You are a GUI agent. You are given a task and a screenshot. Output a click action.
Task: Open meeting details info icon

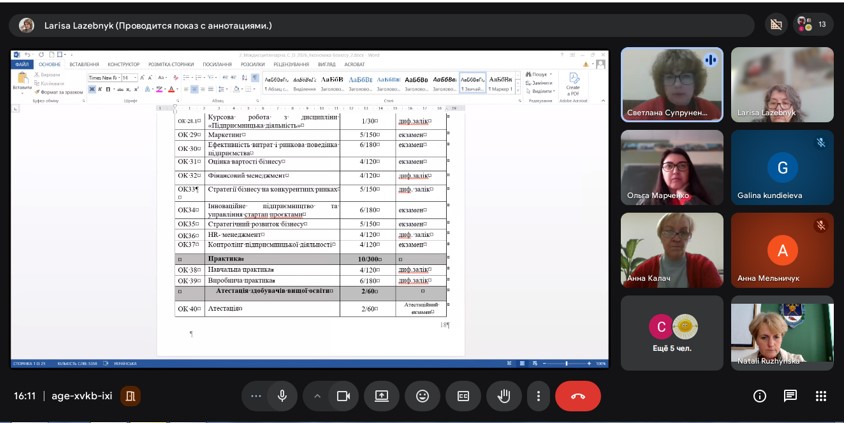point(760,396)
